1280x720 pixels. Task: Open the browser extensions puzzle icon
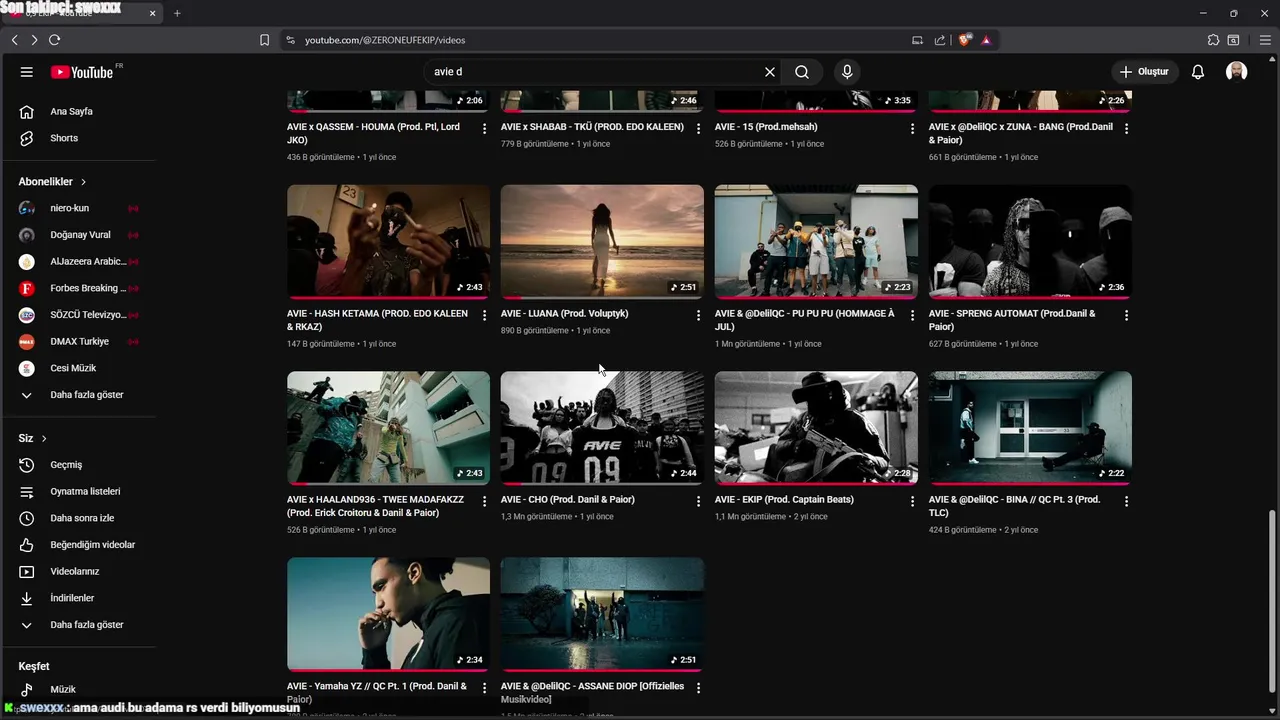(x=1213, y=40)
